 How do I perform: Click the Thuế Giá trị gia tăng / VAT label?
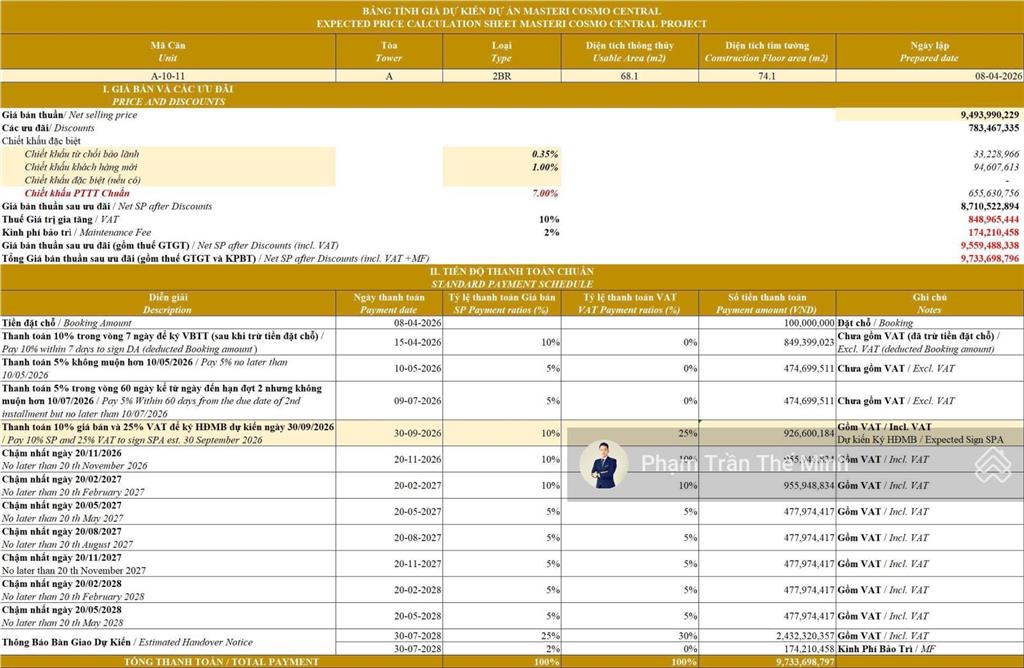click(x=60, y=219)
